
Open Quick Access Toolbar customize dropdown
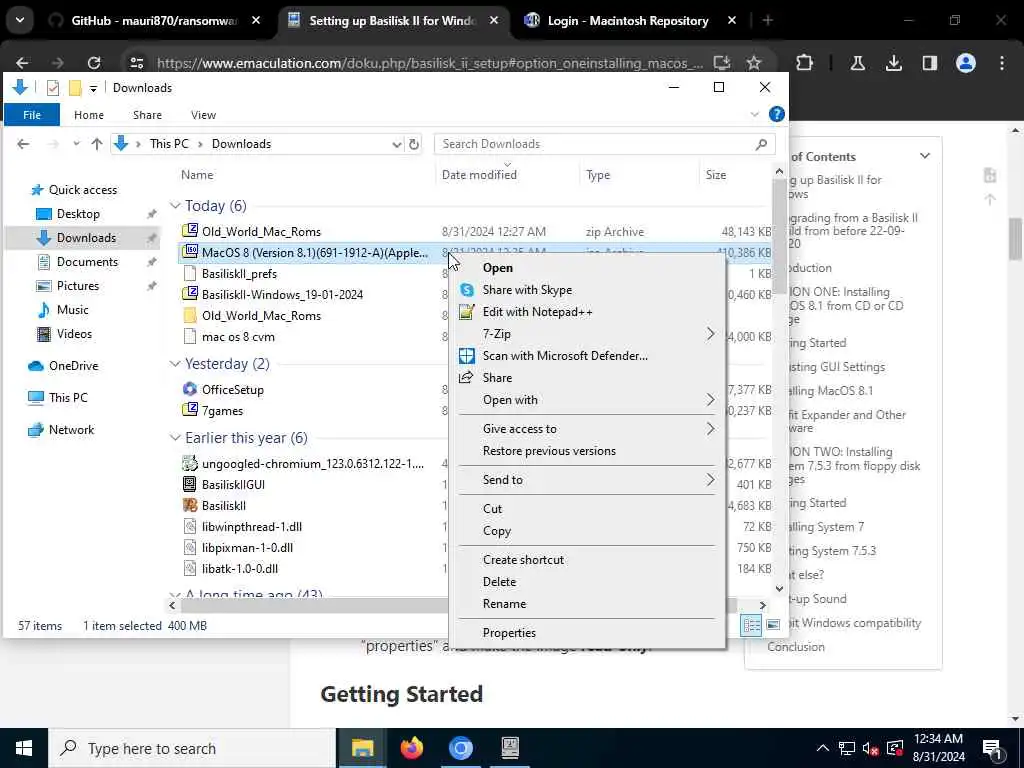[93, 88]
